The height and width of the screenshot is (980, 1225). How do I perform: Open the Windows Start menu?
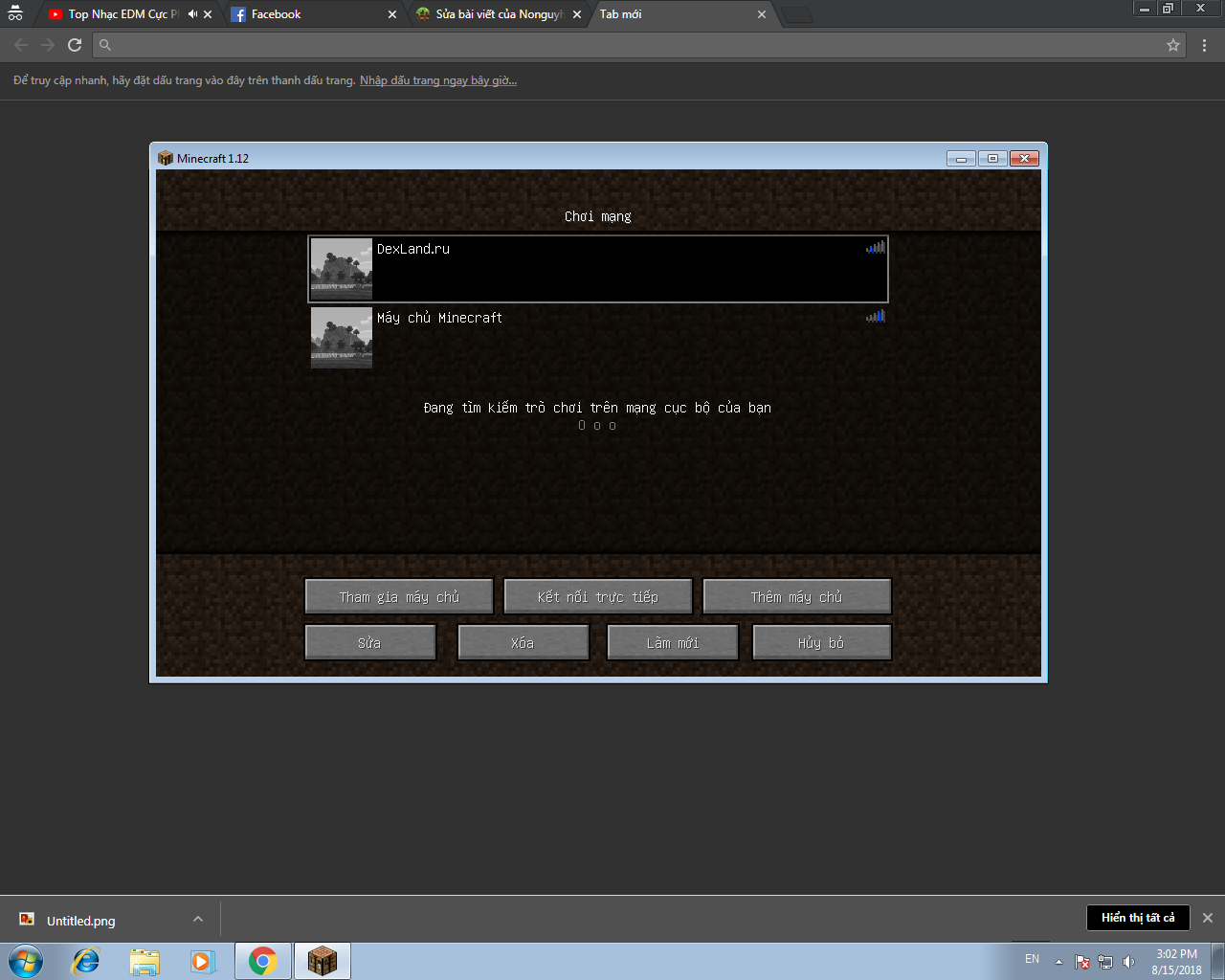(25, 961)
